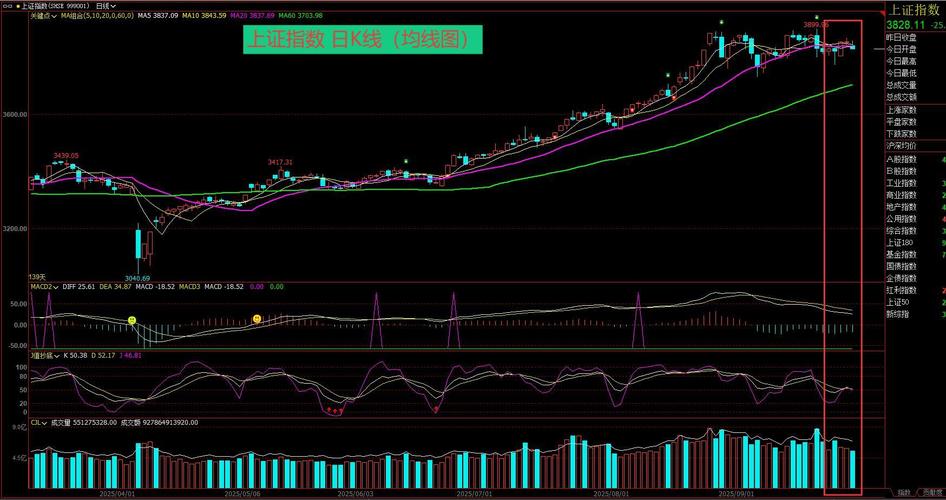Open the 日线 period dropdown
The image size is (946, 500).
pyautogui.click(x=105, y=5)
